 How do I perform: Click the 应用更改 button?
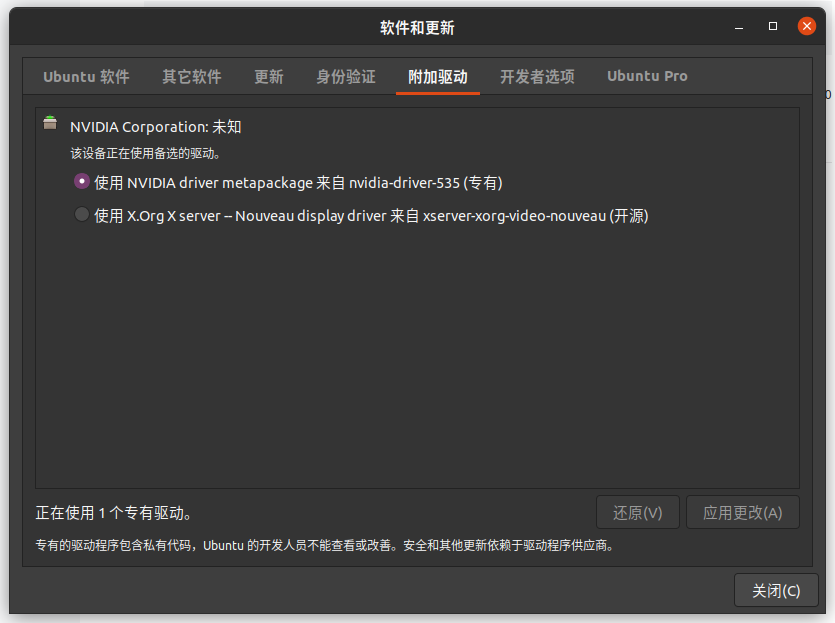pyautogui.click(x=742, y=512)
